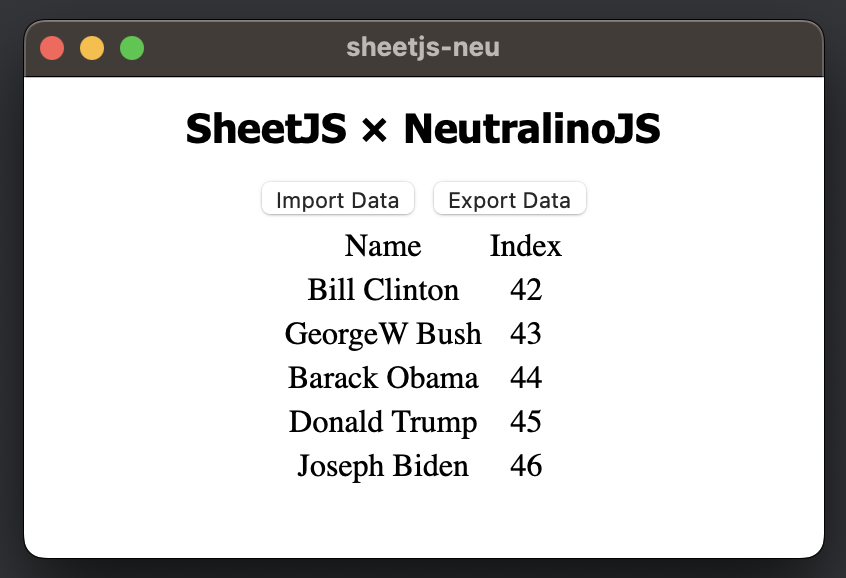The height and width of the screenshot is (578, 846).
Task: Click the Joseph Biden table cell
Action: pos(383,466)
